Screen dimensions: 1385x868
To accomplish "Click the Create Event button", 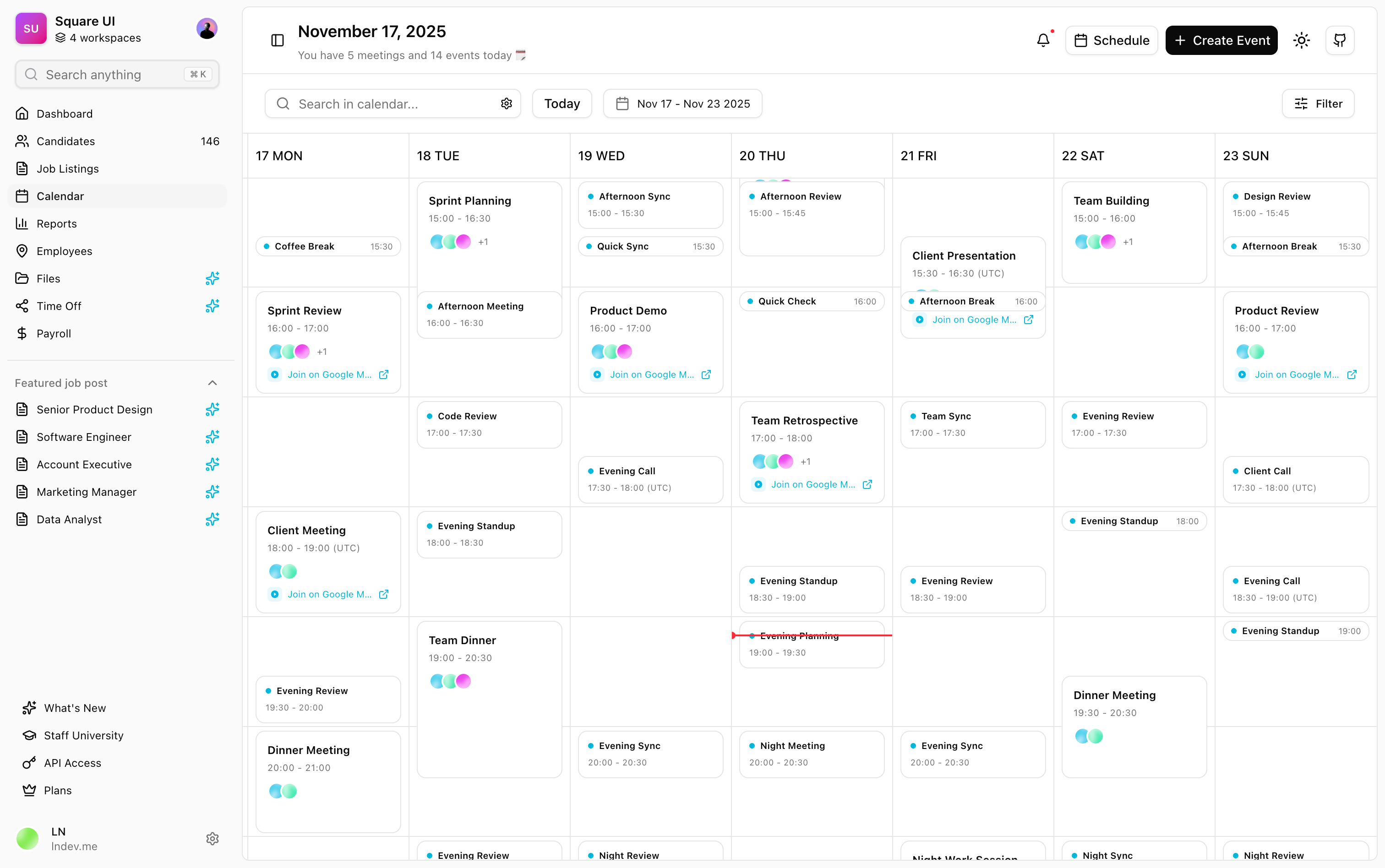I will (1221, 40).
